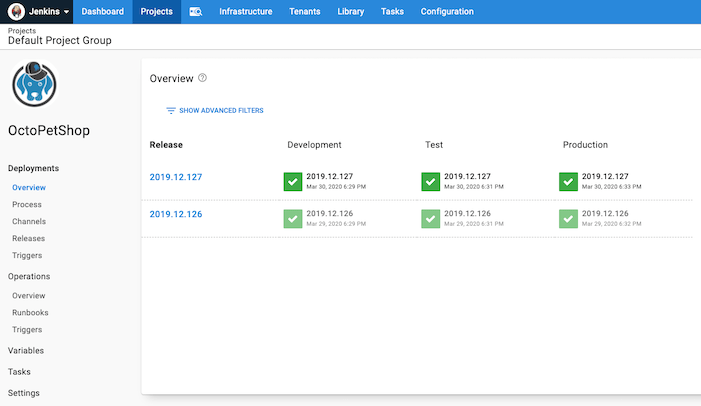Viewport: 701px width, 406px height.
Task: Open Releases in the sidebar
Action: (x=29, y=238)
